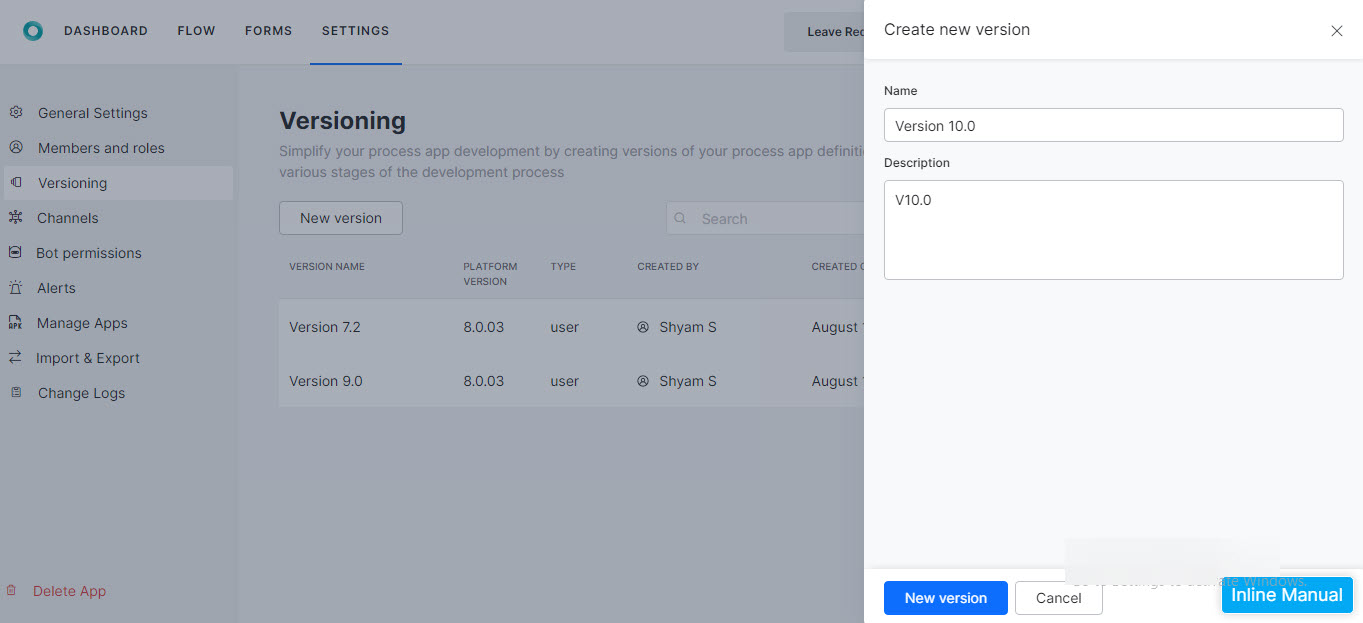Click Cancel in the dialog
Viewport: 1363px width, 623px height.
1058,598
